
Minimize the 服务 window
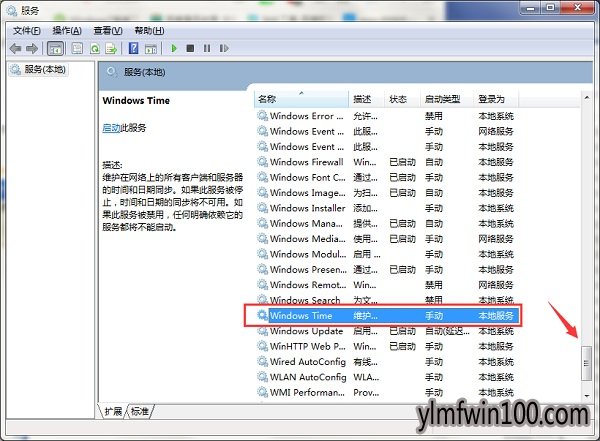coord(531,8)
